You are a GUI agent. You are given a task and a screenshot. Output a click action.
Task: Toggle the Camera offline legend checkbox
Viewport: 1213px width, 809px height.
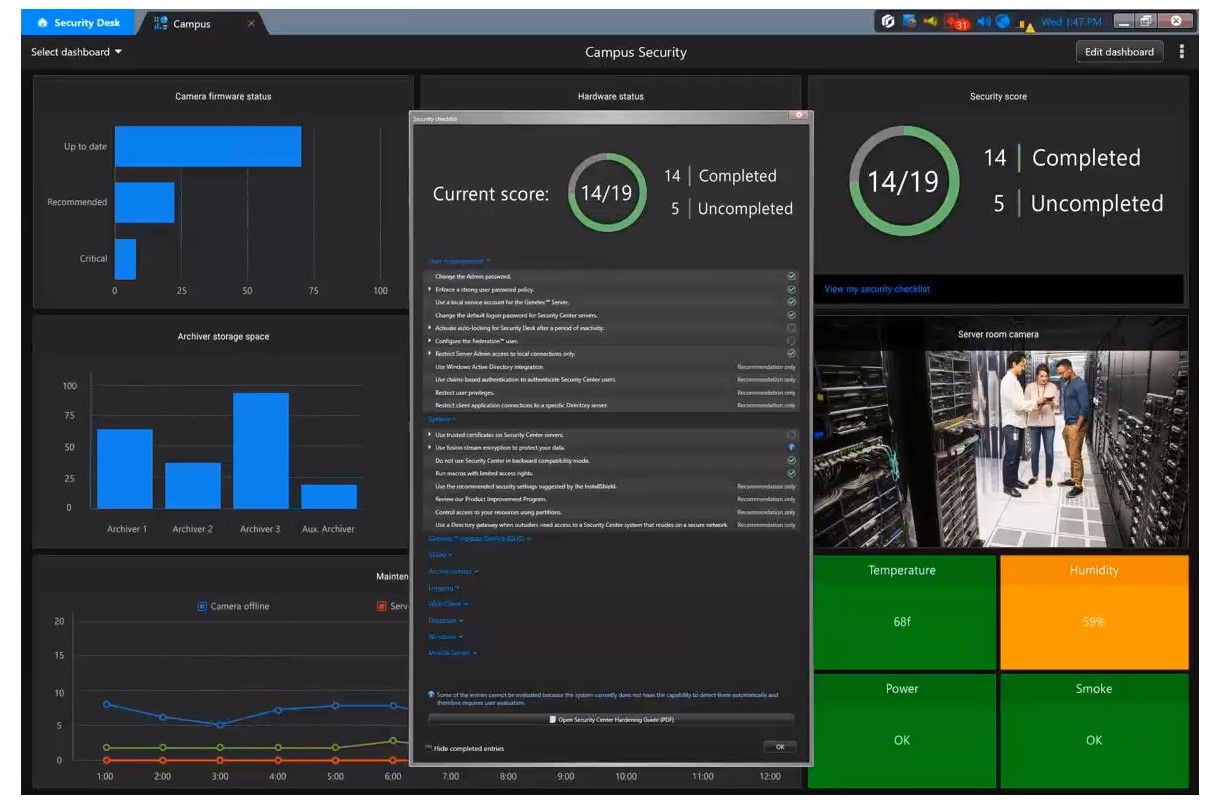click(x=202, y=606)
